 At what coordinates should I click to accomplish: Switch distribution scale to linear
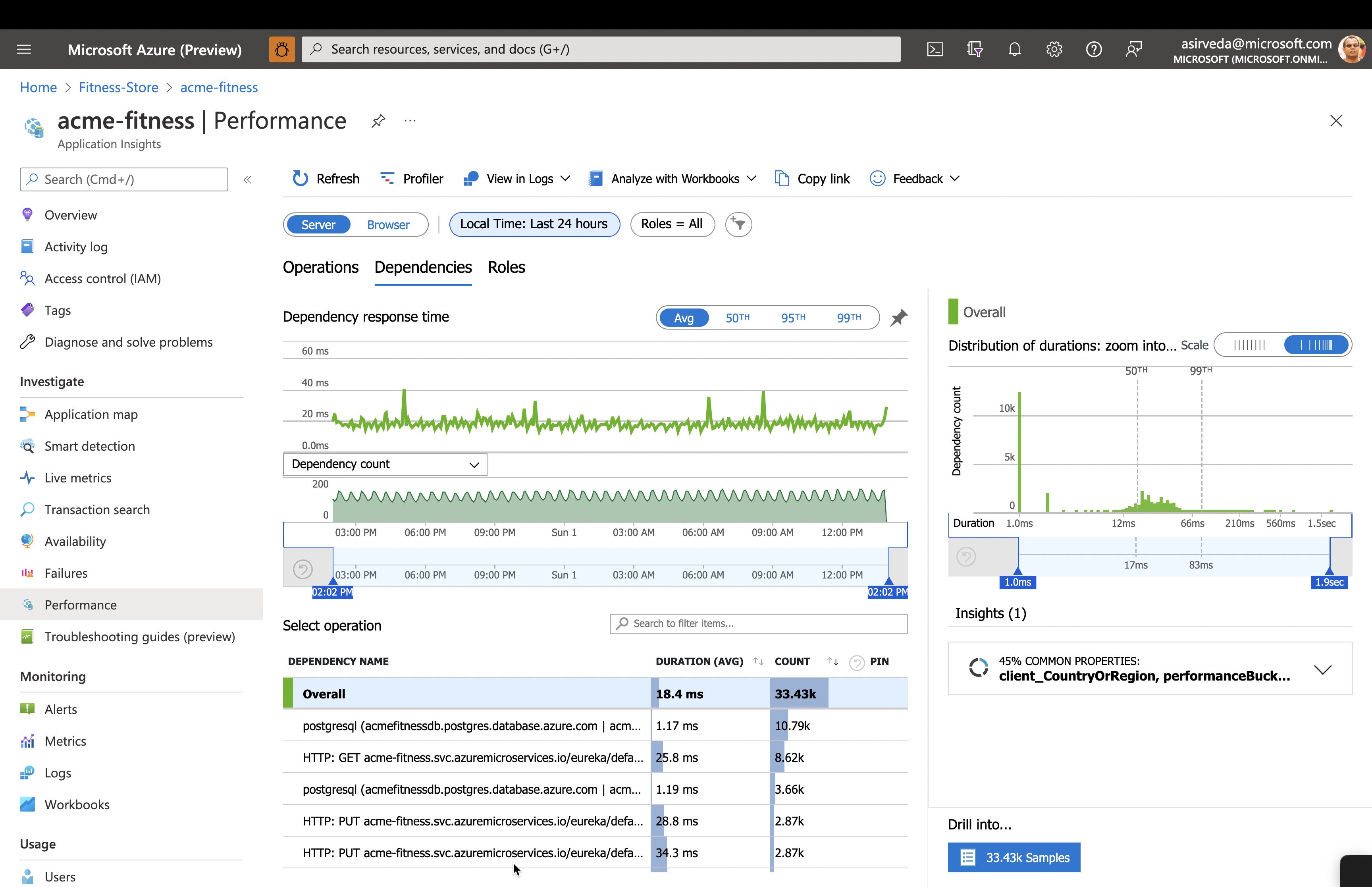[x=1249, y=345]
